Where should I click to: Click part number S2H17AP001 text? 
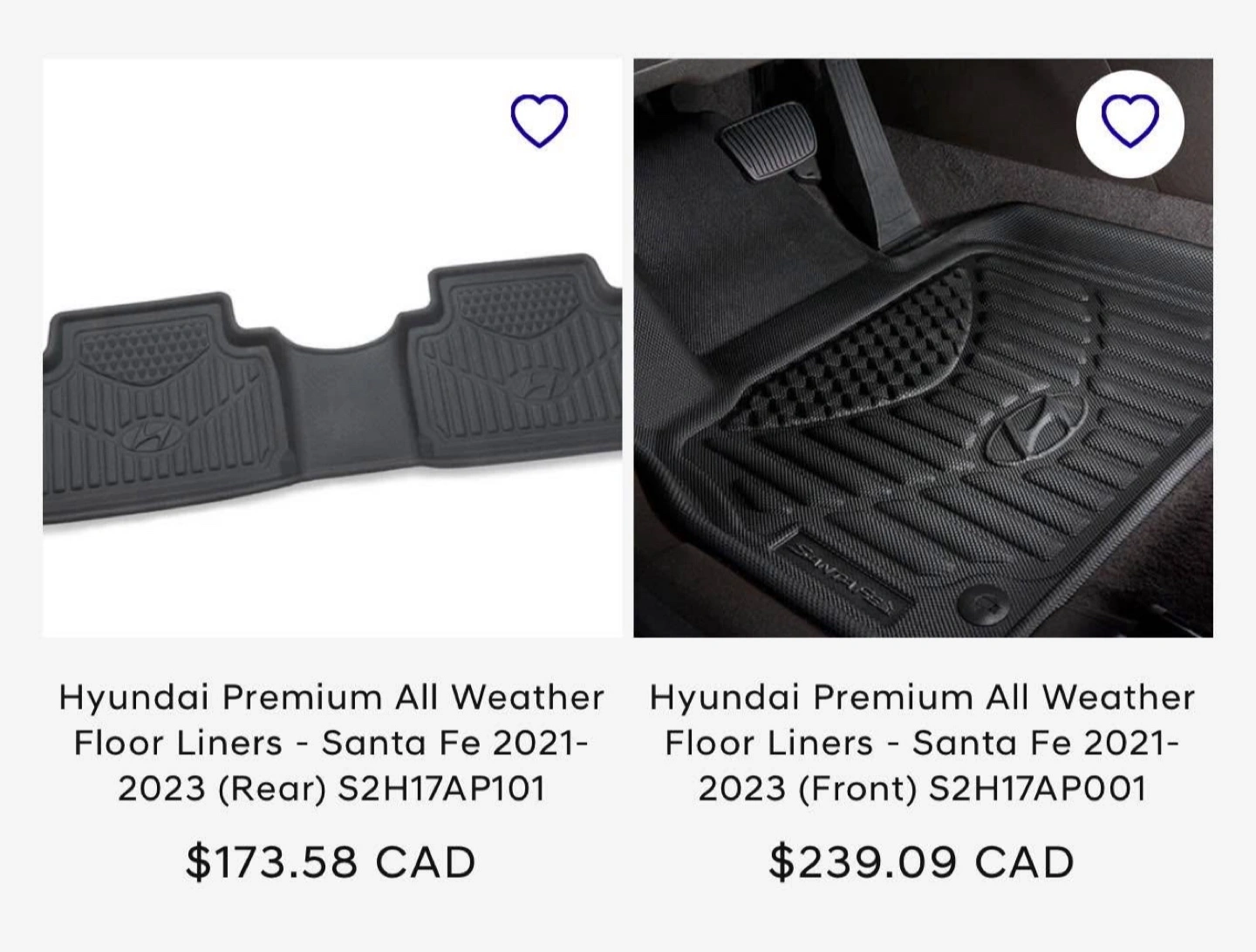pyautogui.click(x=1037, y=788)
